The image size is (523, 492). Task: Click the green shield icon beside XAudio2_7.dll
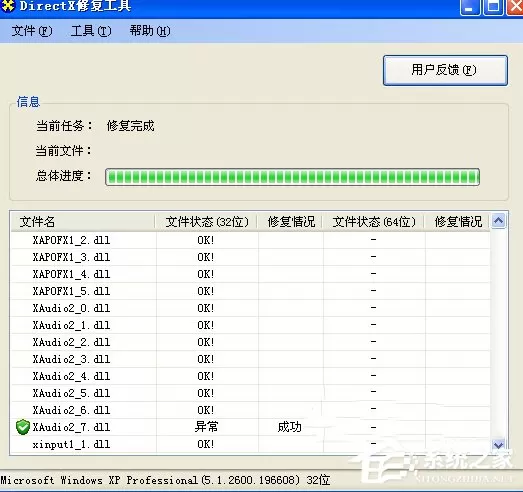pyautogui.click(x=23, y=427)
